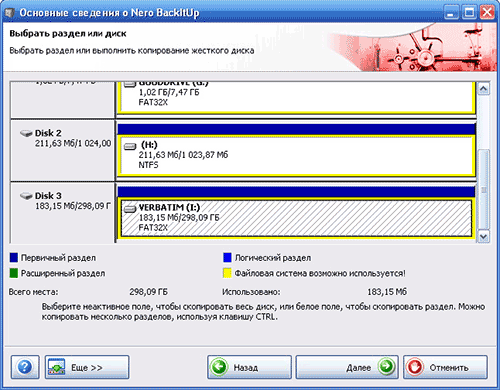
Task: Close the Nero BackItUp window
Action: click(487, 13)
